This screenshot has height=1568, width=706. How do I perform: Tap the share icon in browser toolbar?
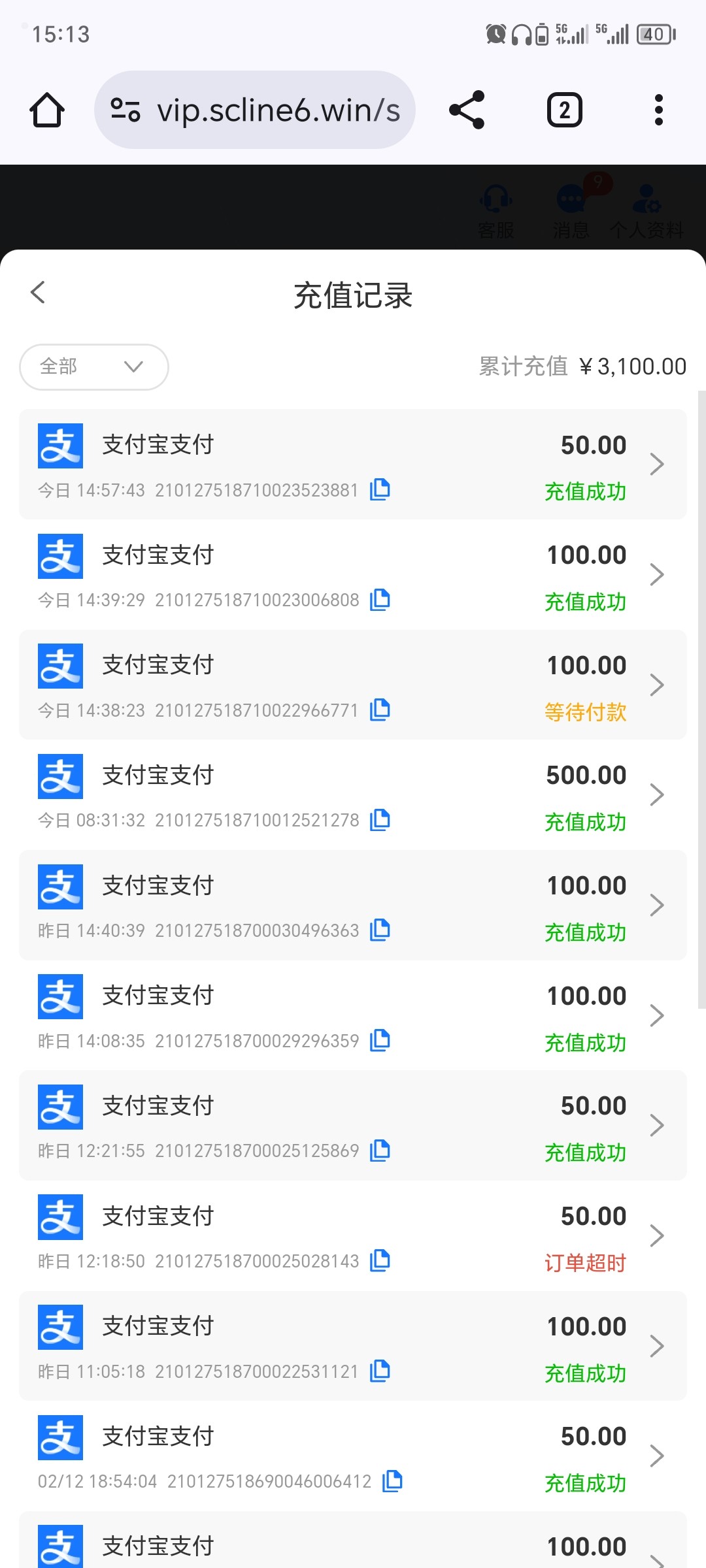pyautogui.click(x=467, y=110)
